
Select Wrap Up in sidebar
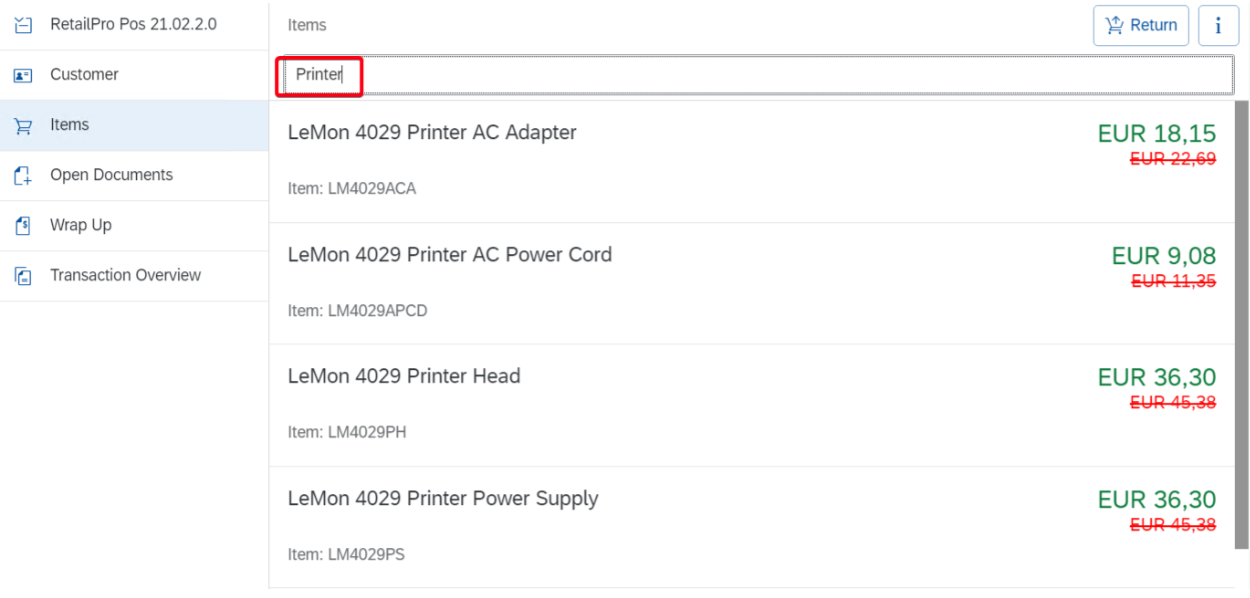tap(81, 225)
